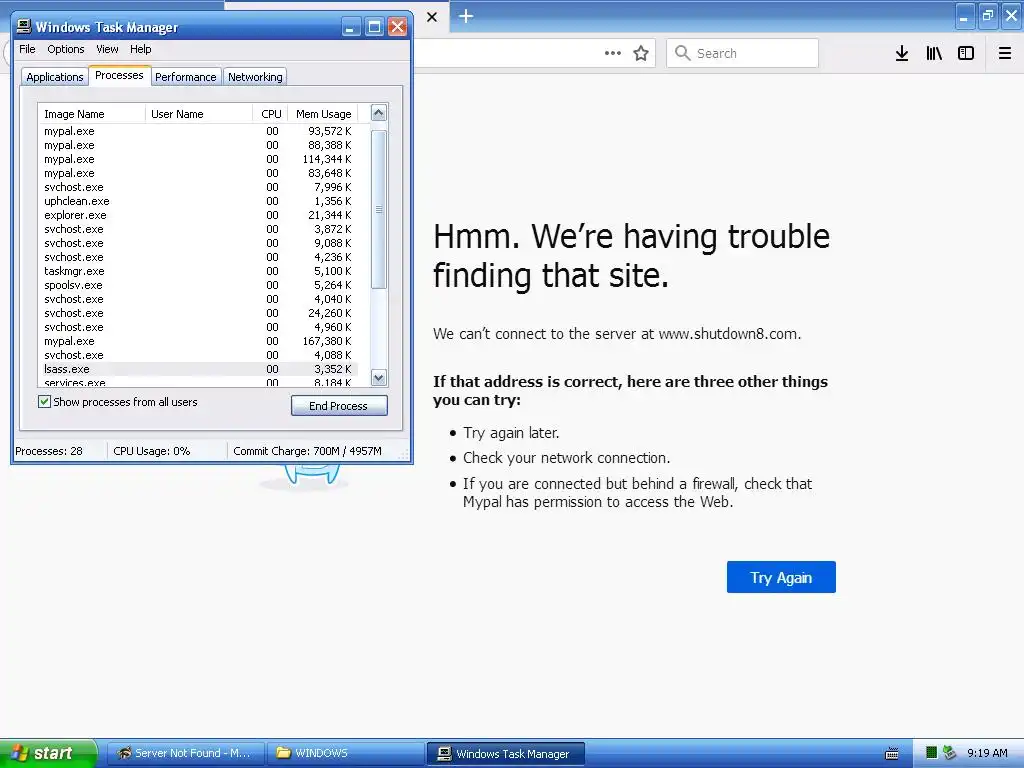Select the Processes tab

(x=119, y=75)
